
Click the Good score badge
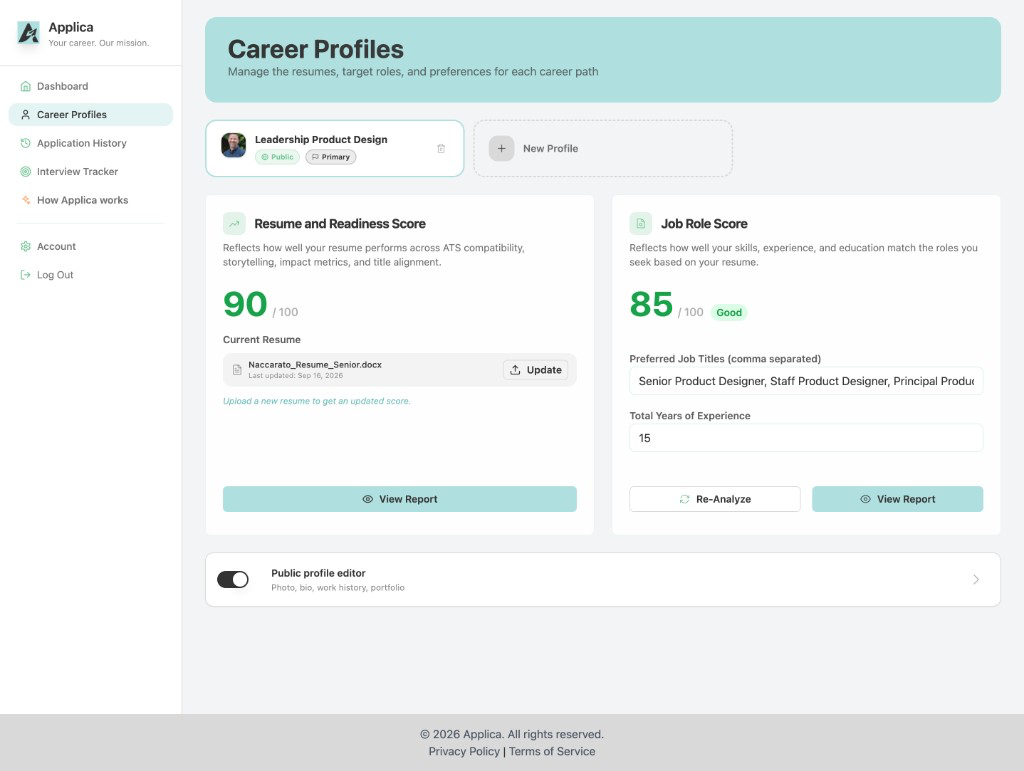(729, 313)
